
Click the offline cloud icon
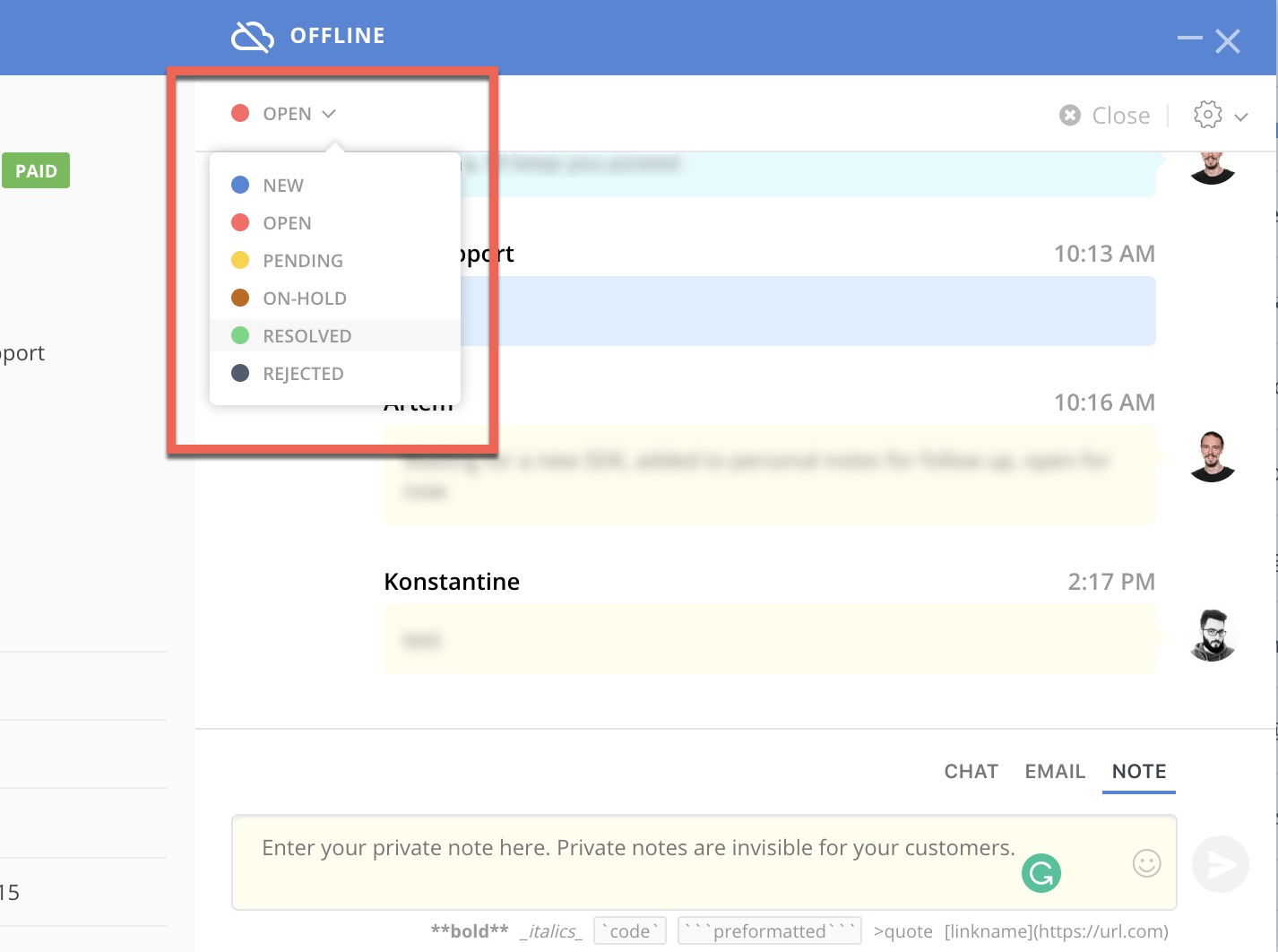253,37
